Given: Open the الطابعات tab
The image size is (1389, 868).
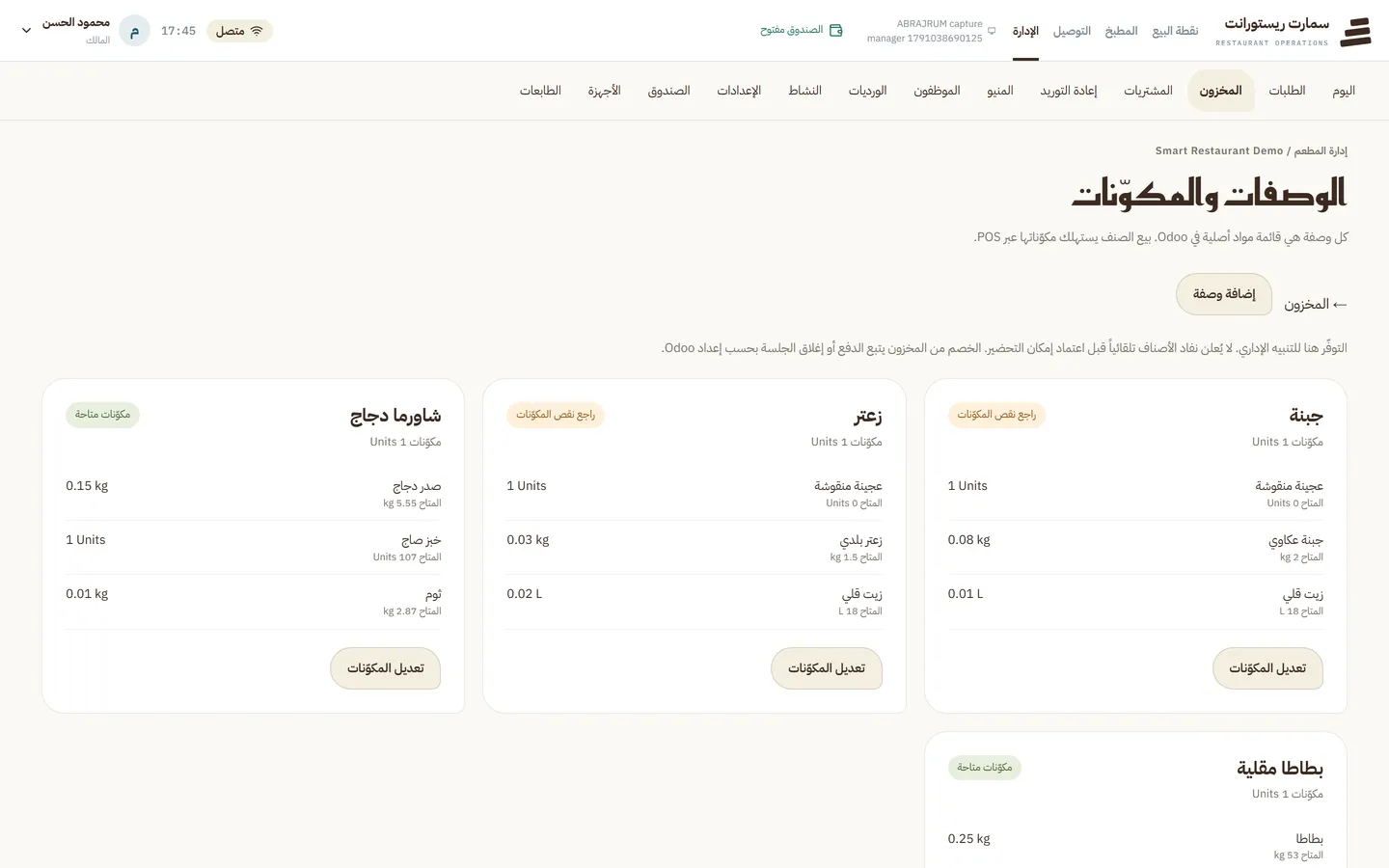Looking at the screenshot, I should tap(540, 91).
